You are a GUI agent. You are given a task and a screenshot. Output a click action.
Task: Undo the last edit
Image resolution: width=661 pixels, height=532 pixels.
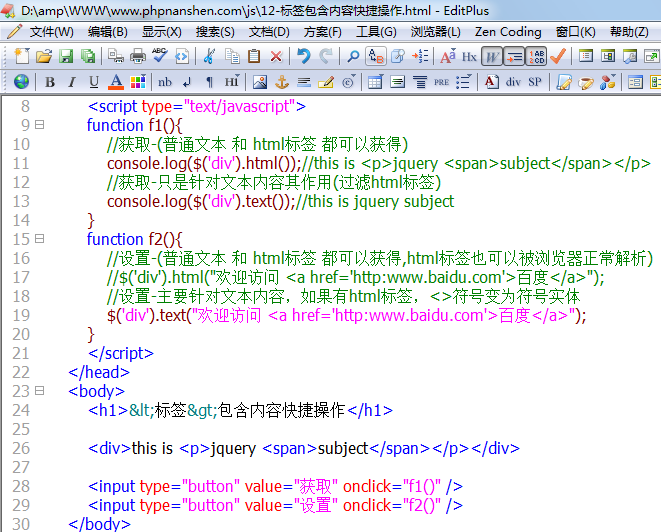[x=304, y=56]
